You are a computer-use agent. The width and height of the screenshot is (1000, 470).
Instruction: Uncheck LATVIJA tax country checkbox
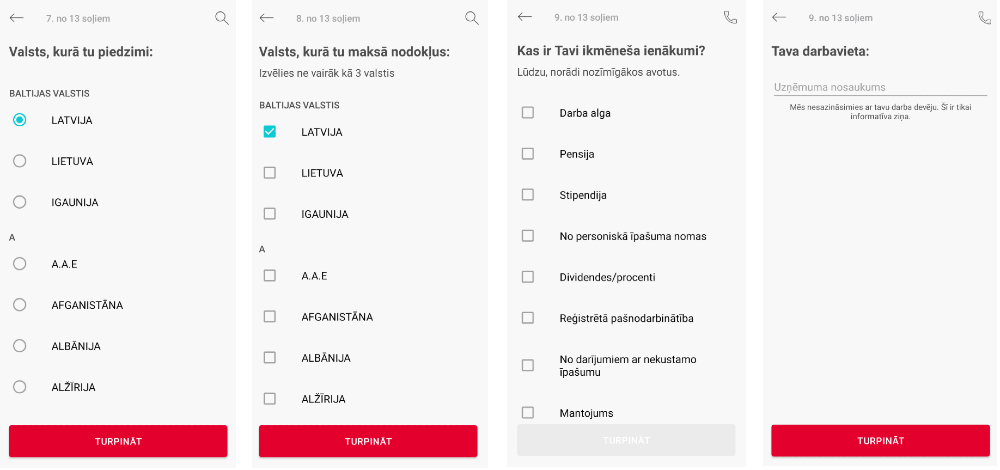pos(270,132)
